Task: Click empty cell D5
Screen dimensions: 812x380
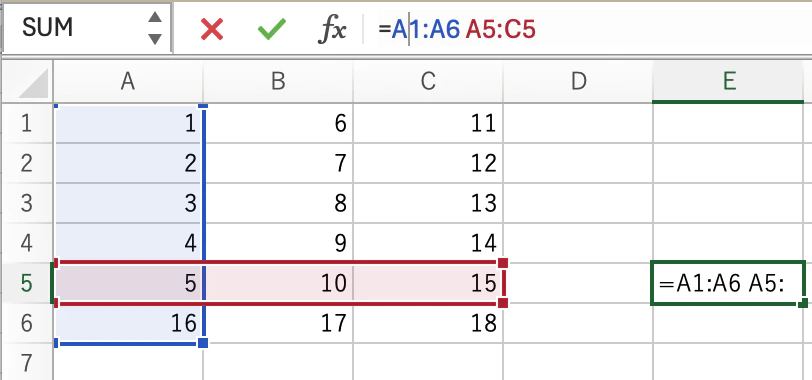Action: point(578,283)
